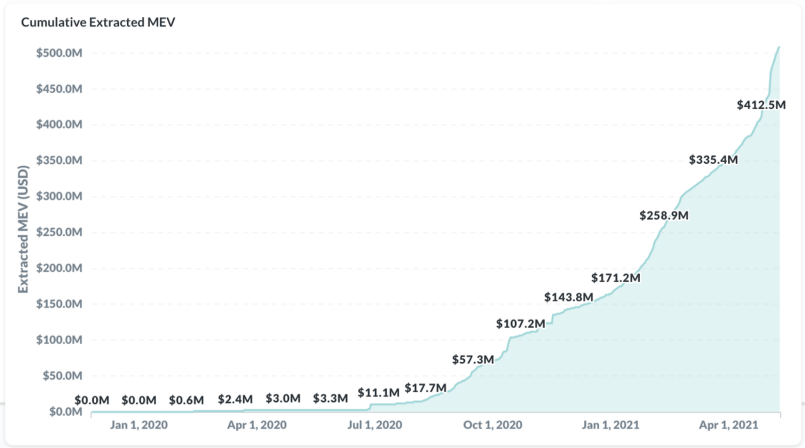
Task: Click the $250.0M y-axis tick label
Action: point(58,232)
